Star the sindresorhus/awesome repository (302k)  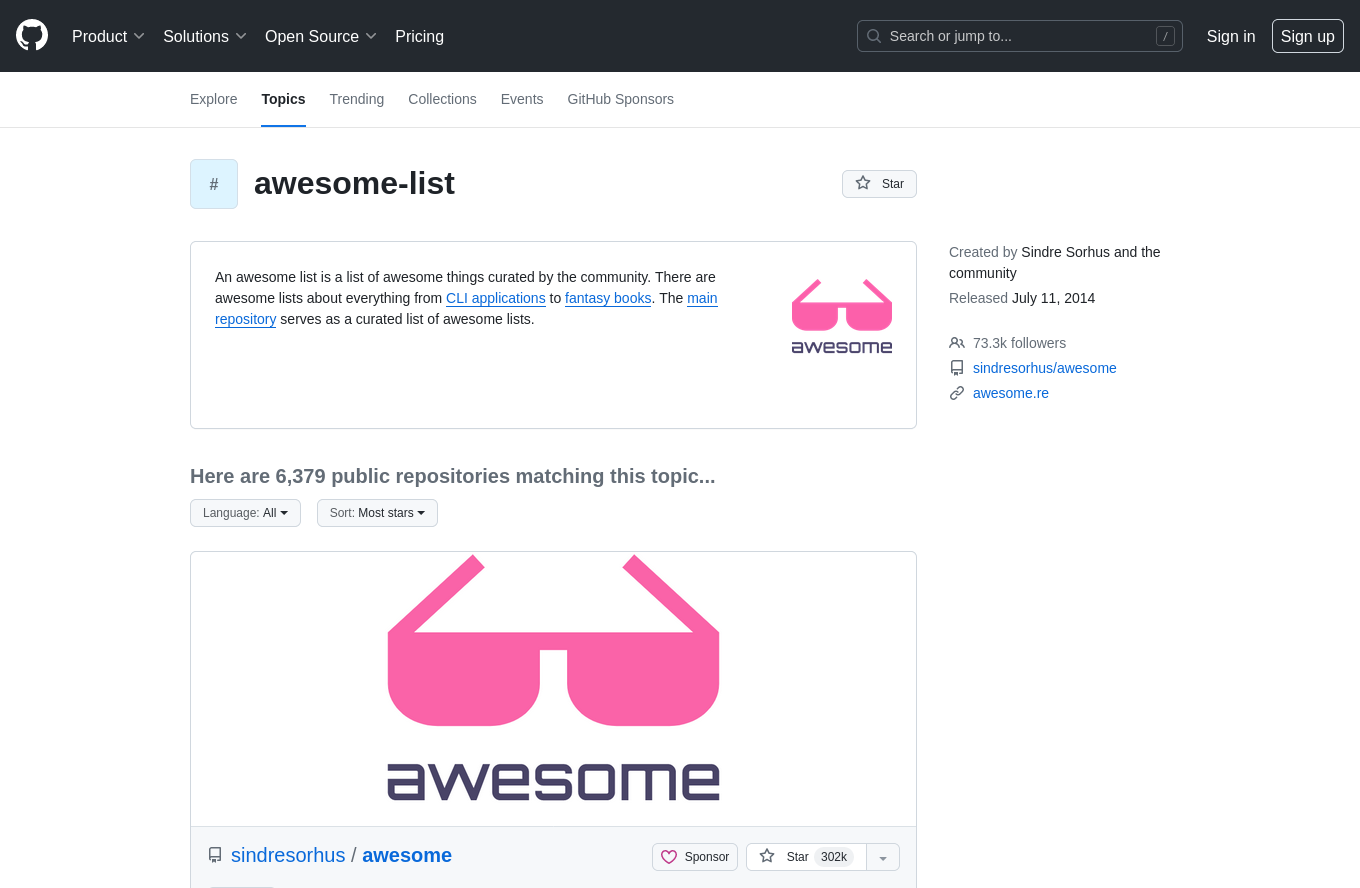(x=806, y=857)
